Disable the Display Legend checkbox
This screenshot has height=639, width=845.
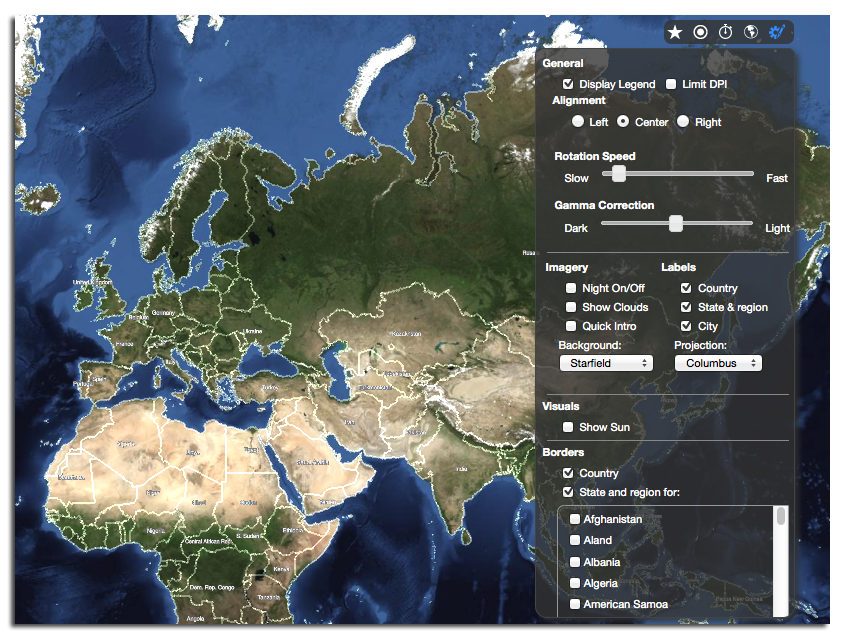click(x=569, y=84)
